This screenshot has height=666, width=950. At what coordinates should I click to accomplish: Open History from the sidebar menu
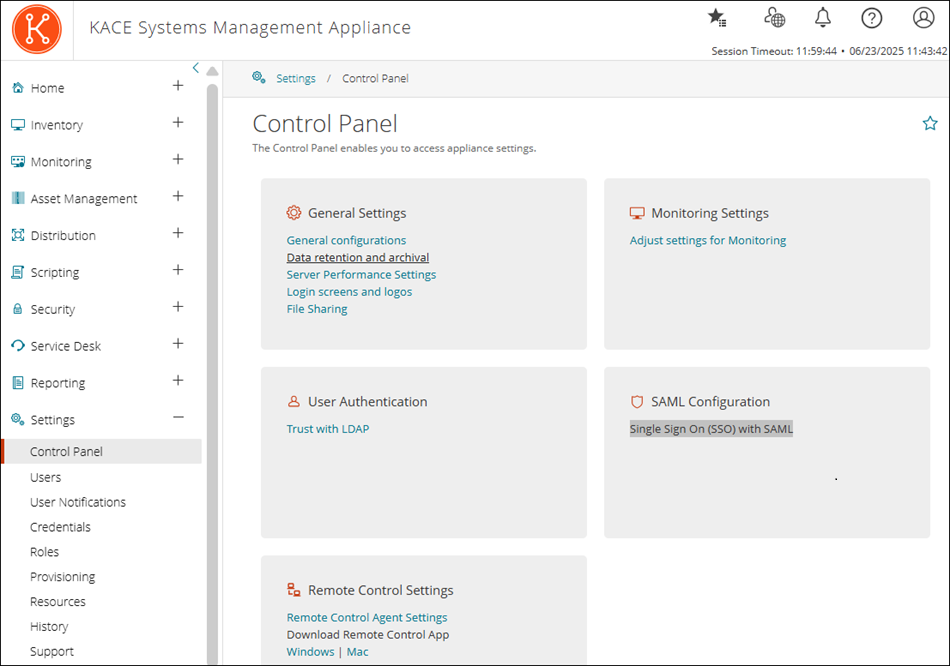49,626
